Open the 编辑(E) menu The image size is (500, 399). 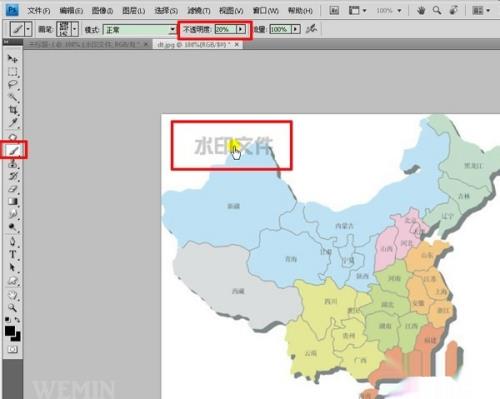(x=71, y=11)
